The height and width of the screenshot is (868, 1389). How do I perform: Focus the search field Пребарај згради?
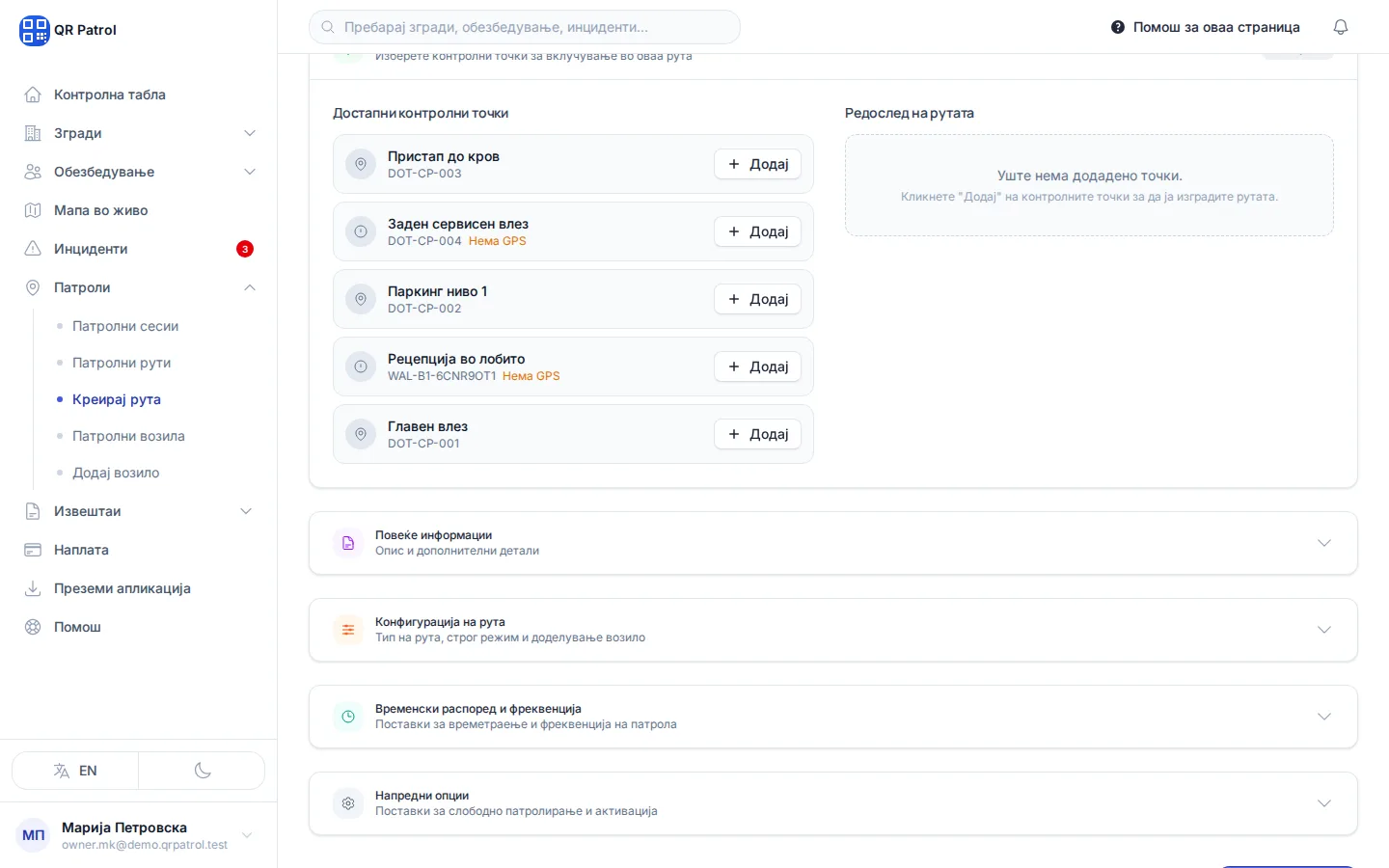[x=525, y=27]
